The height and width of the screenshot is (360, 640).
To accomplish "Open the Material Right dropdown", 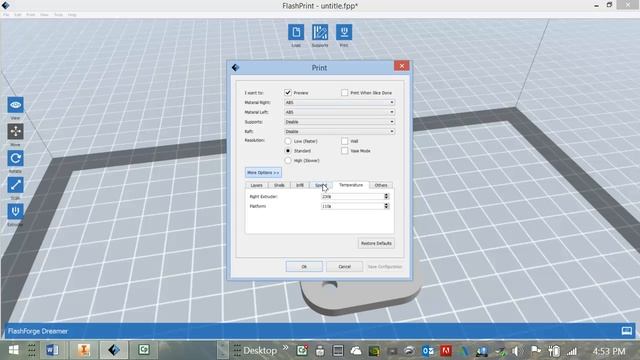I will tap(340, 102).
